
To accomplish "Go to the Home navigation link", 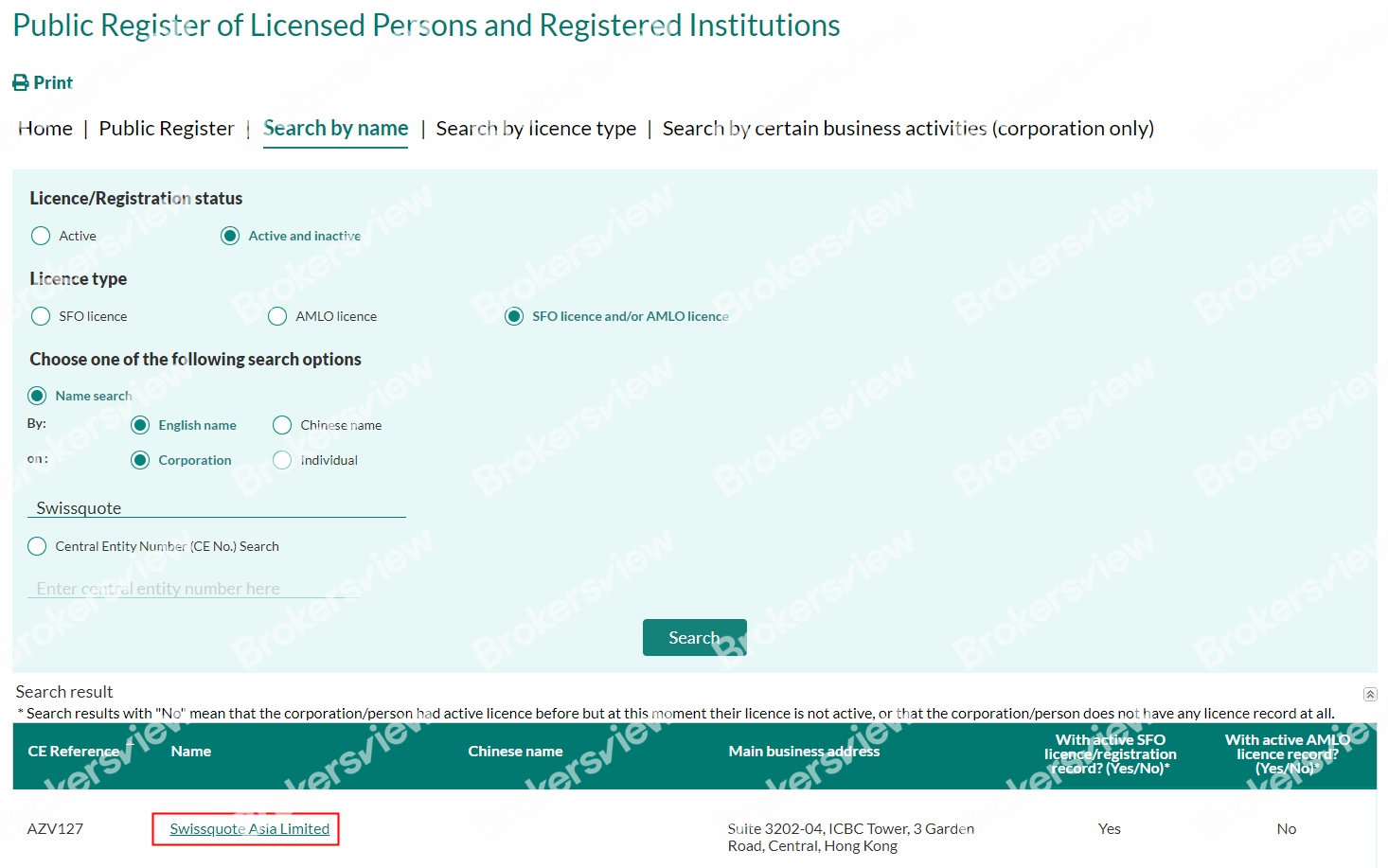I will [x=45, y=129].
